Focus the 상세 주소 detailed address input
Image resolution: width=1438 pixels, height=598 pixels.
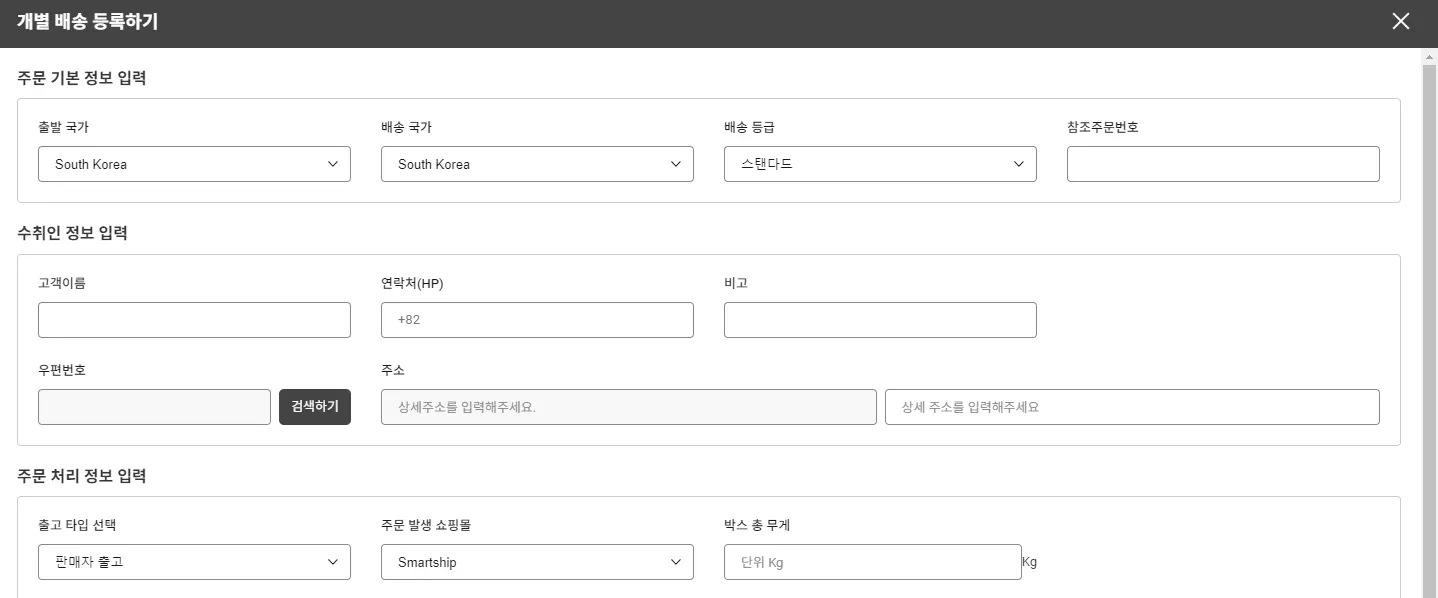click(1131, 407)
